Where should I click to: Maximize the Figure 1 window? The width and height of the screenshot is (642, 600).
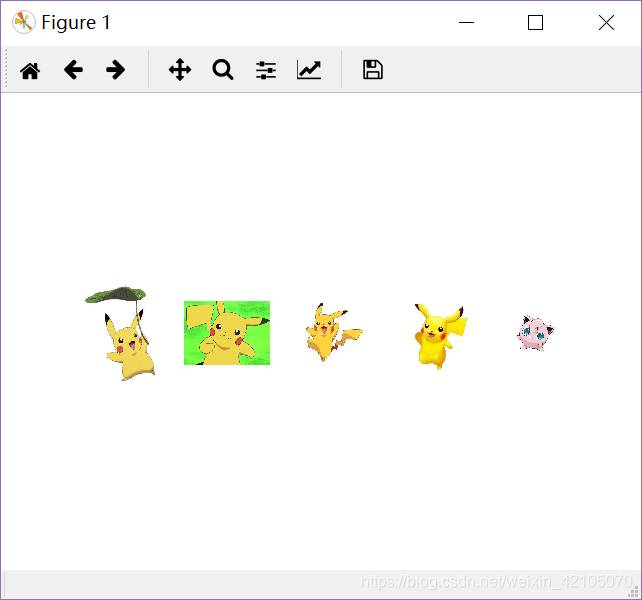coord(536,23)
